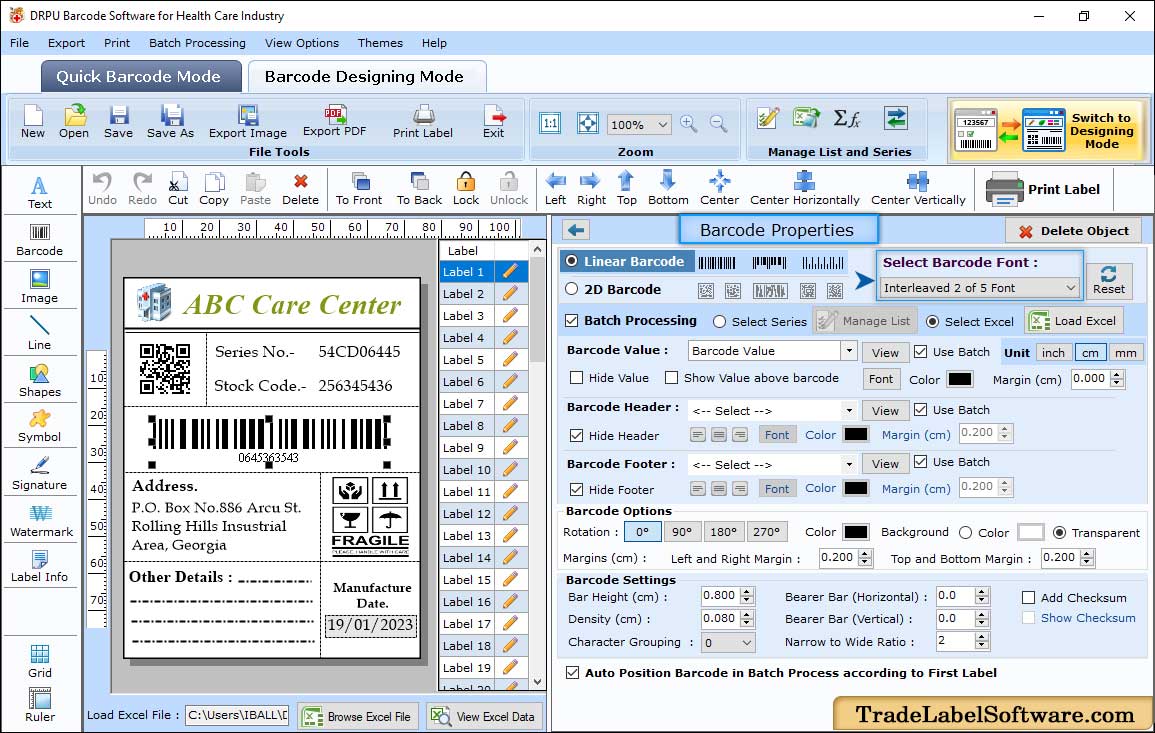Viewport: 1155px width, 733px height.
Task: Enable Show Value above barcode
Action: [x=671, y=378]
